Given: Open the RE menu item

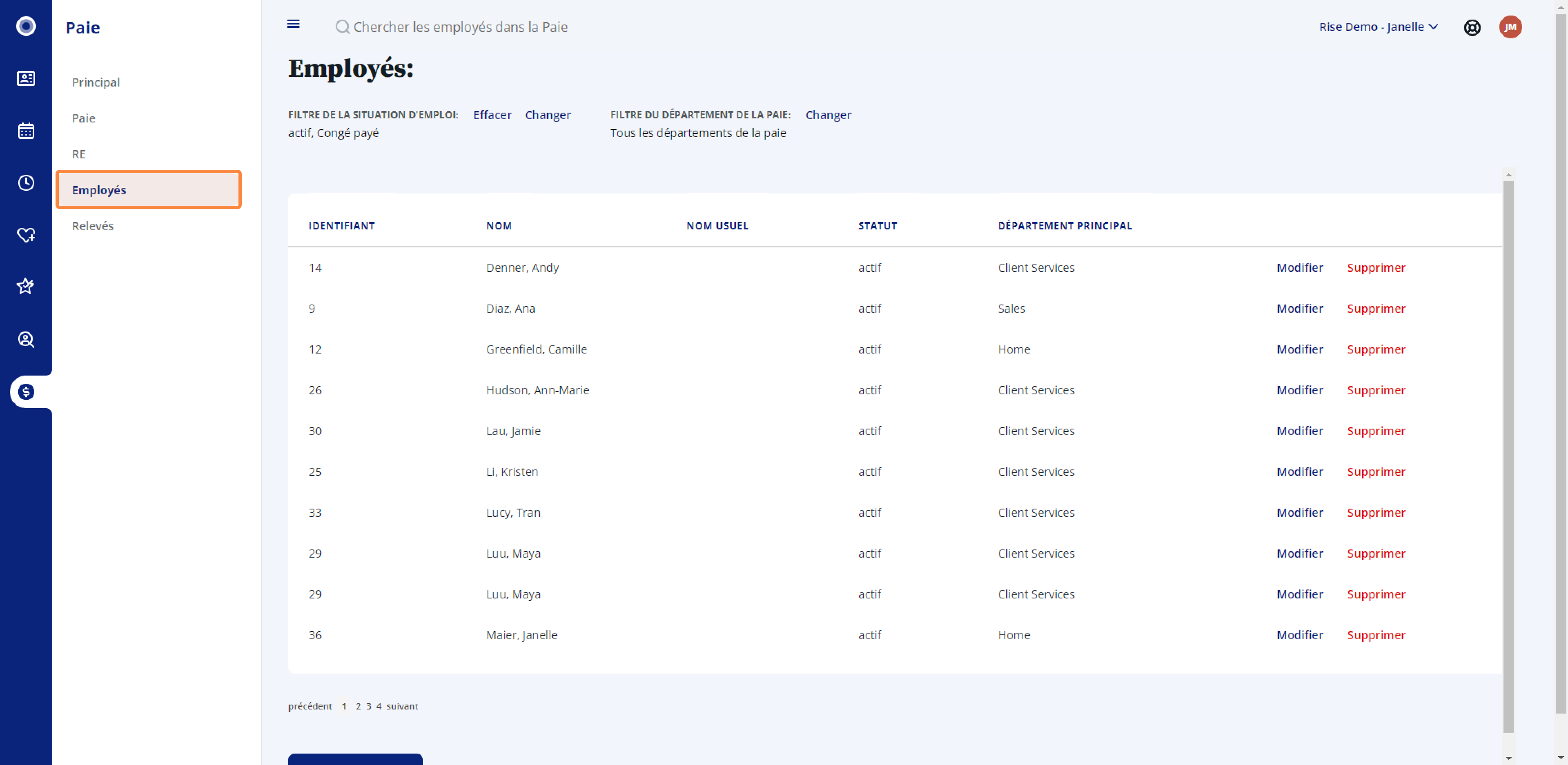Looking at the screenshot, I should pos(78,154).
